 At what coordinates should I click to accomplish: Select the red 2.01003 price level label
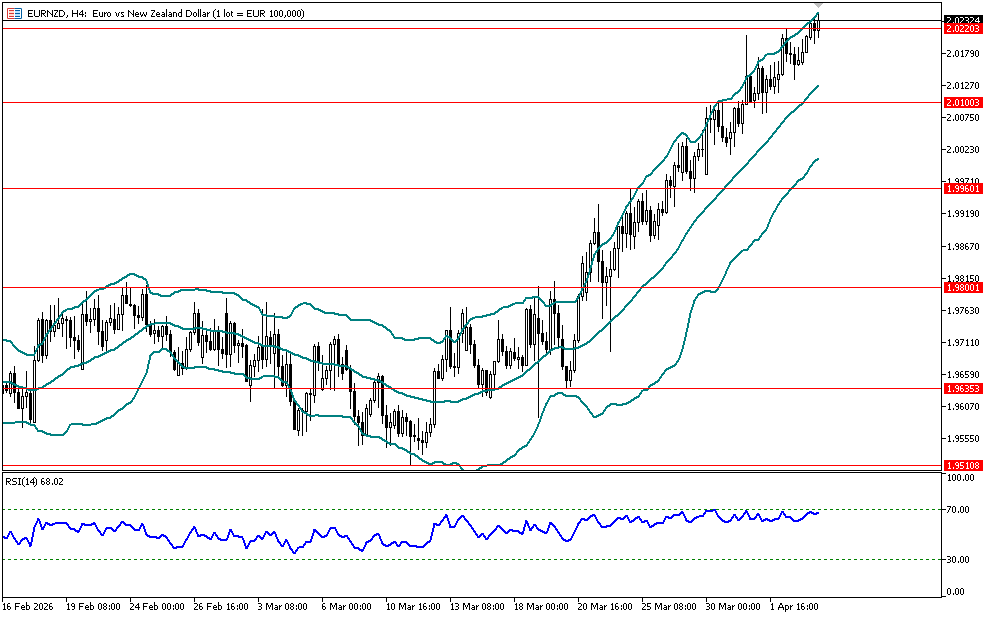click(x=963, y=102)
